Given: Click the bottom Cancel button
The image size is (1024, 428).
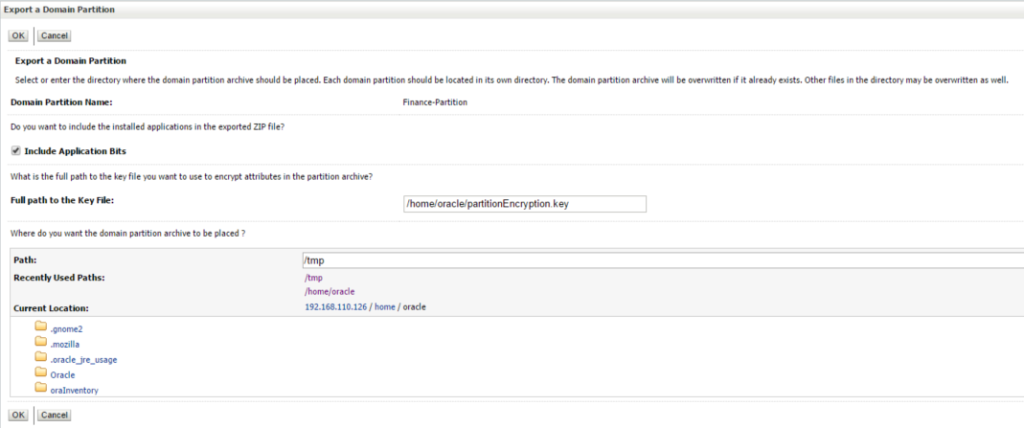Looking at the screenshot, I should (54, 415).
